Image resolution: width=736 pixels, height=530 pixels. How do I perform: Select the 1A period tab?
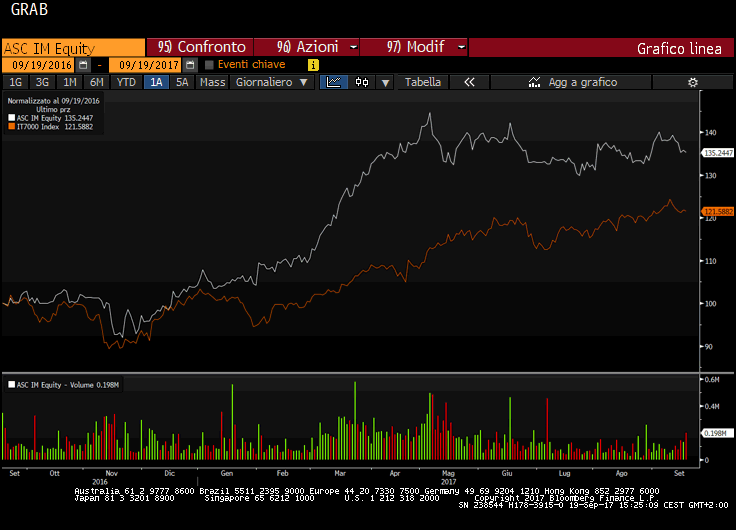point(156,82)
